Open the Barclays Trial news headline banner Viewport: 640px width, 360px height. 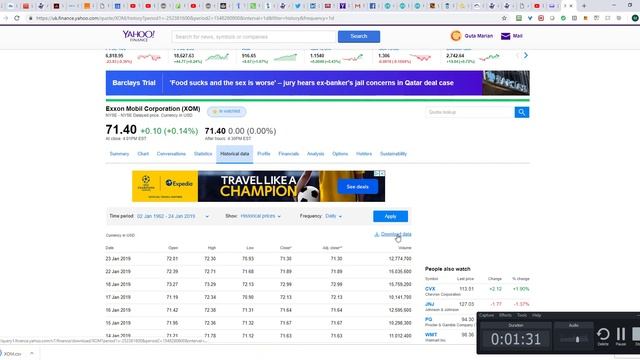coord(318,83)
